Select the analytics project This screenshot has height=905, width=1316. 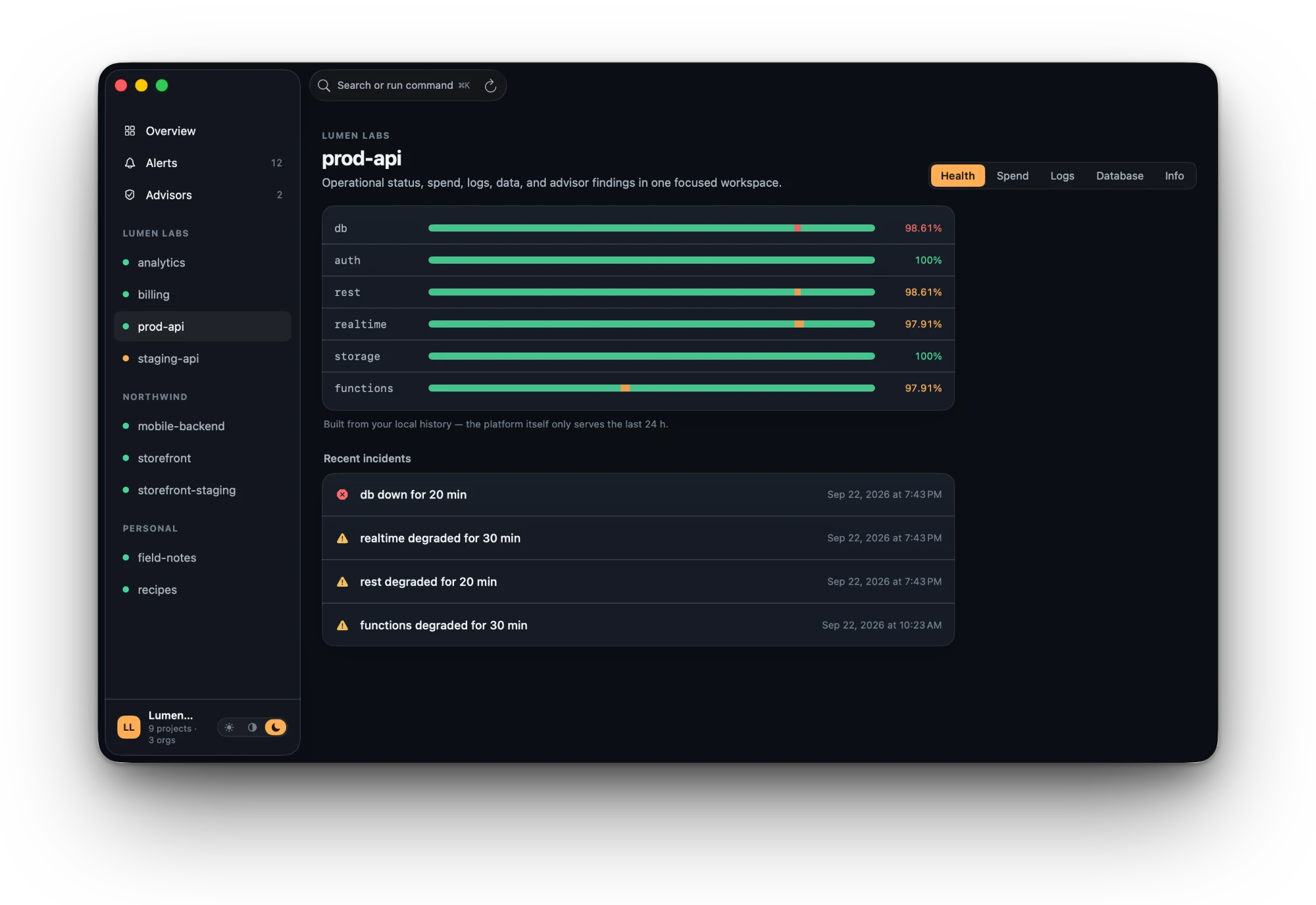tap(203, 262)
